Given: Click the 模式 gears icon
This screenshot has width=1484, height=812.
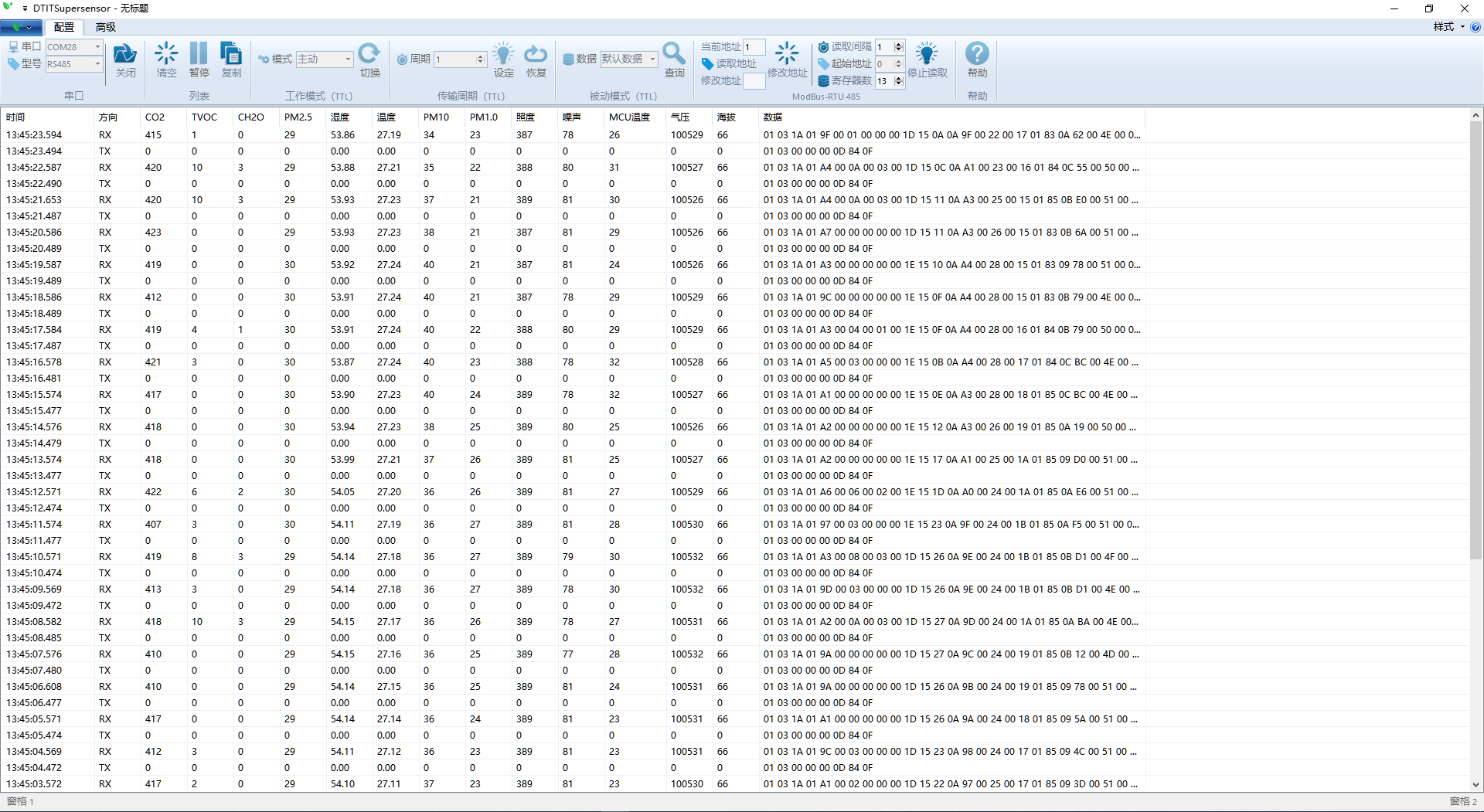Looking at the screenshot, I should (x=264, y=59).
